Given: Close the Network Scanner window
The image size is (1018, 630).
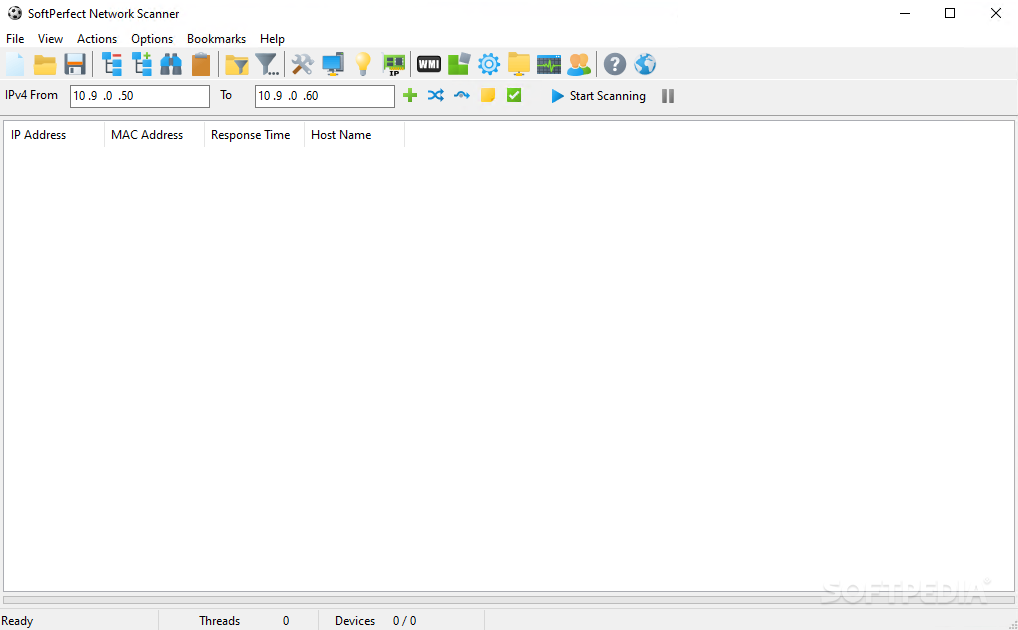Looking at the screenshot, I should coord(995,13).
